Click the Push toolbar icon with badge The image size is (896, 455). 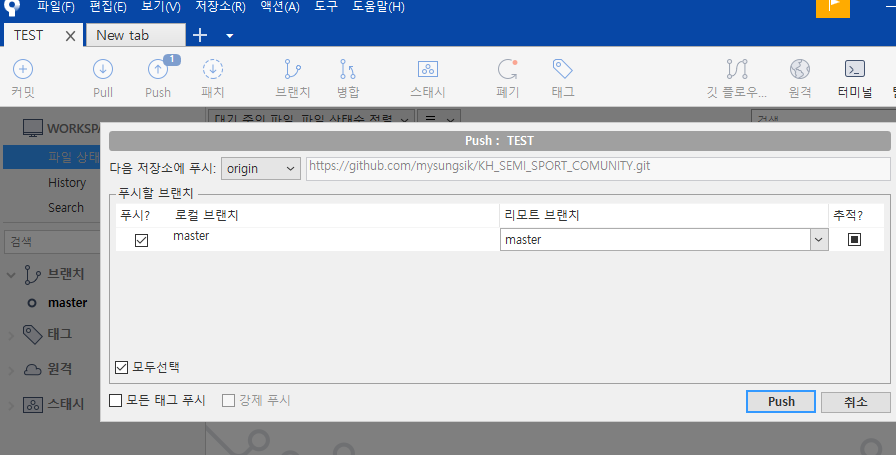(x=158, y=69)
